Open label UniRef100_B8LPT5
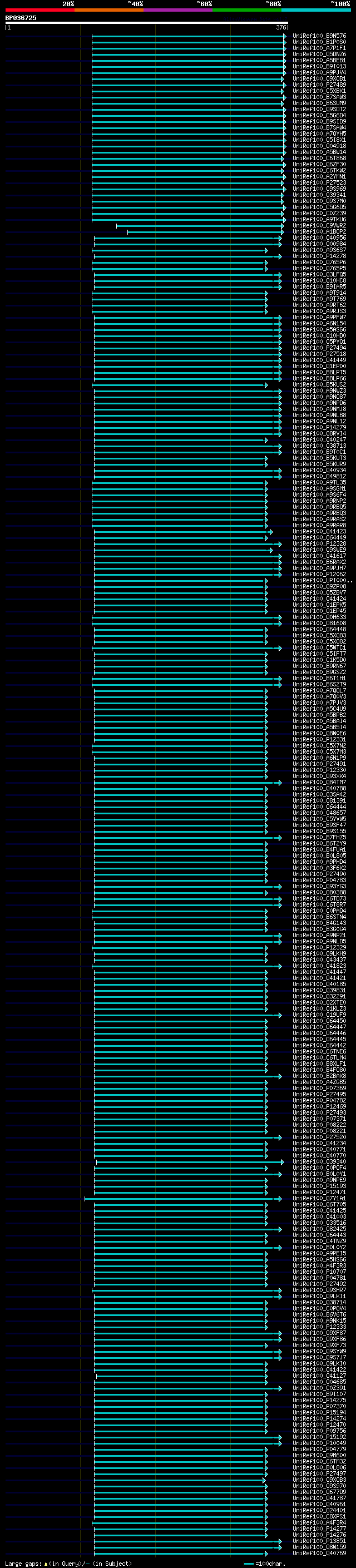Viewport: 356px width, 1568px height. pyautogui.click(x=319, y=373)
